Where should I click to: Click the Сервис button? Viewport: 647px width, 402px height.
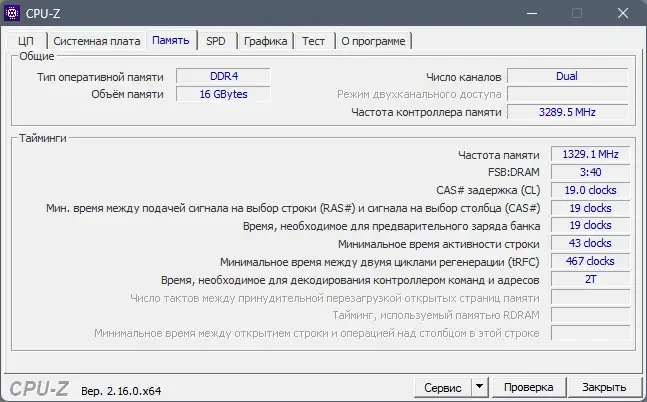[442, 388]
